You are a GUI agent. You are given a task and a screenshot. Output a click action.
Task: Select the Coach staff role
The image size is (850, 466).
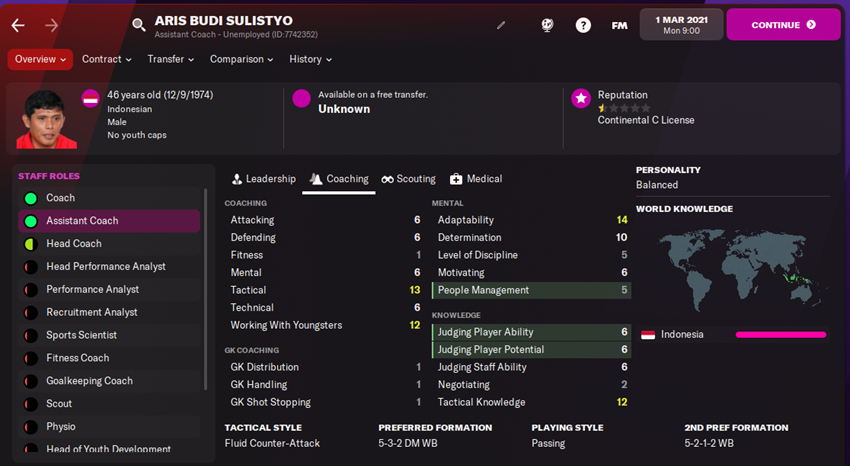point(60,198)
